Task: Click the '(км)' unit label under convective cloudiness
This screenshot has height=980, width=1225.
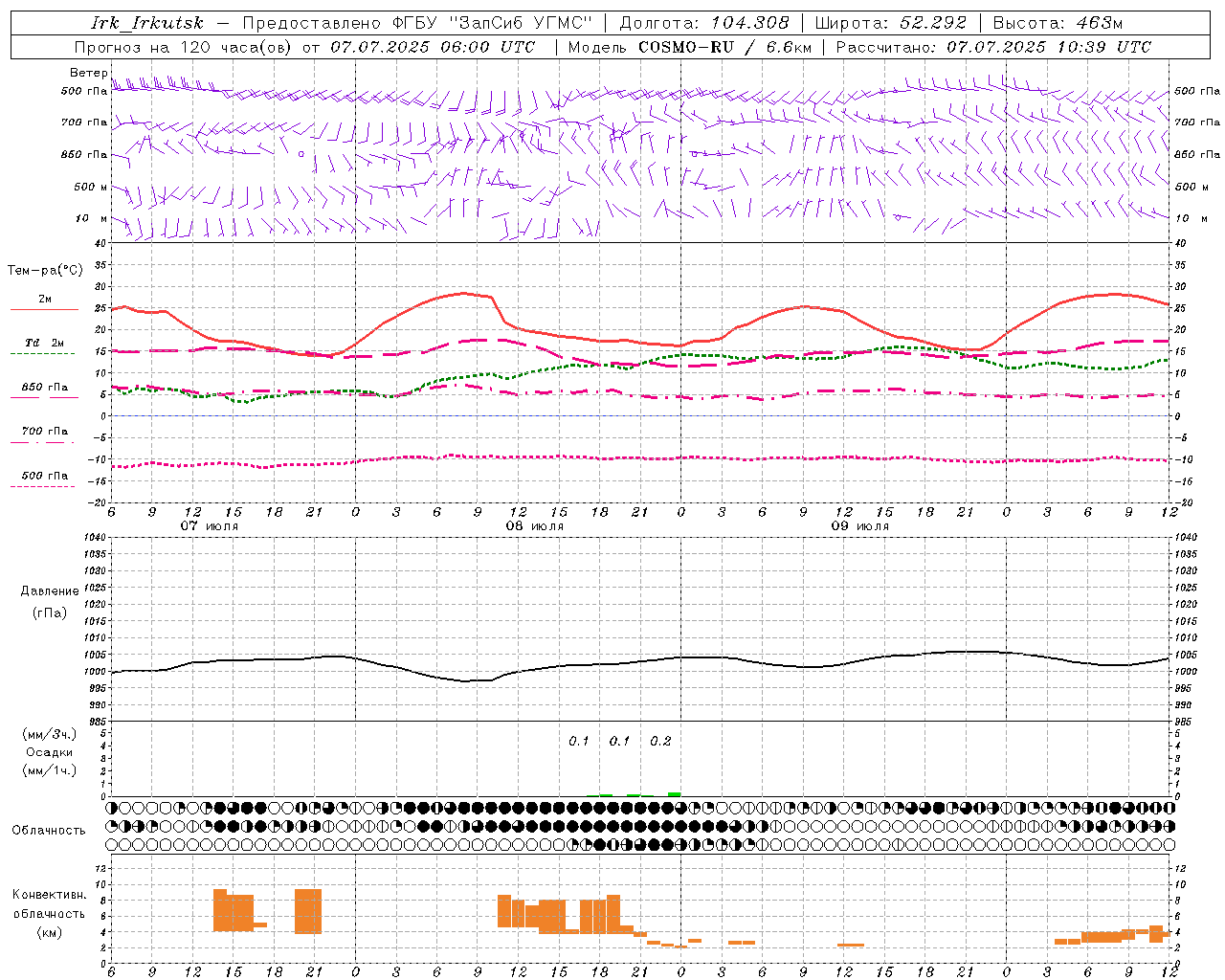Action: [50, 932]
